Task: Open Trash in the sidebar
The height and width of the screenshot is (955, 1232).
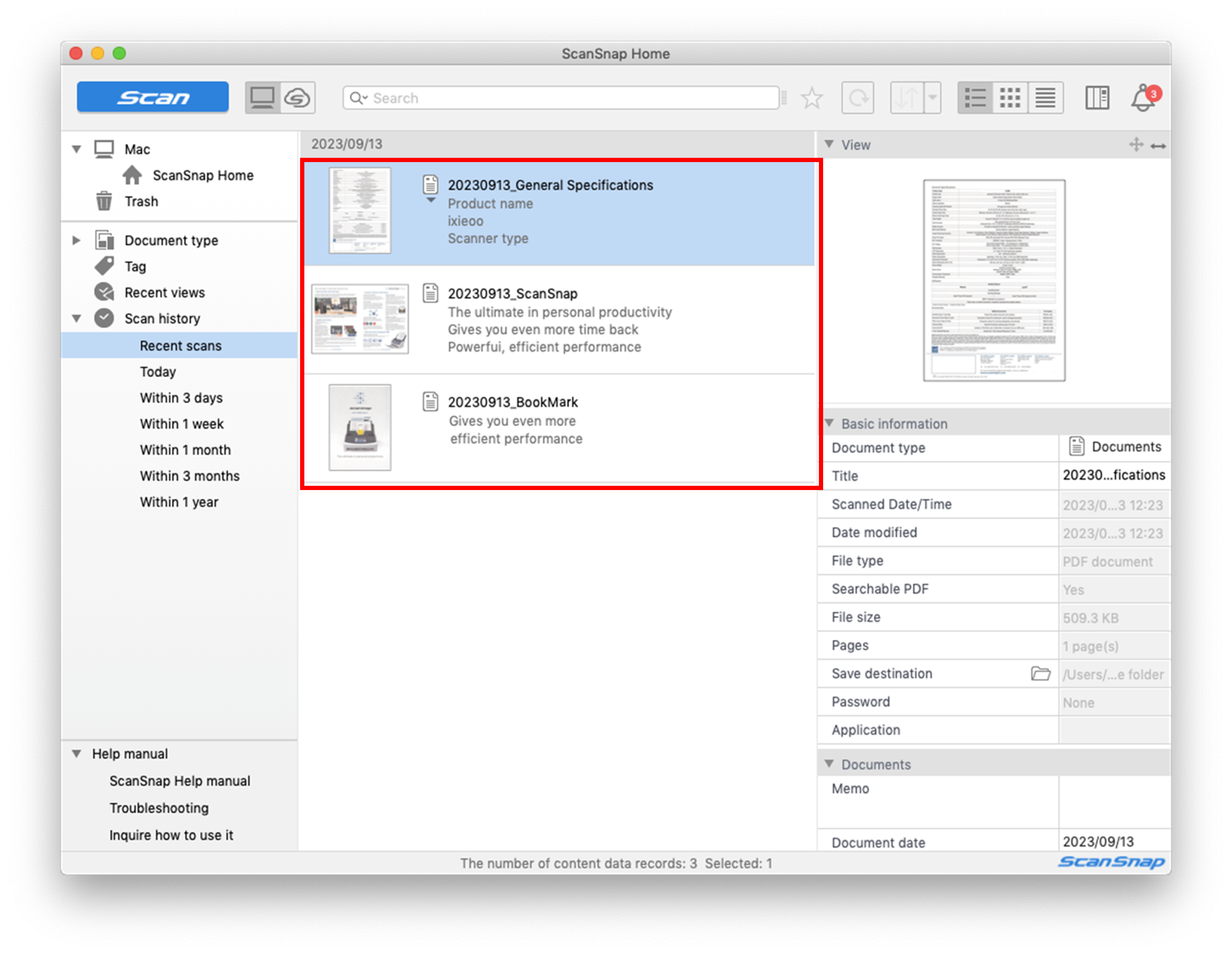Action: pyautogui.click(x=141, y=201)
